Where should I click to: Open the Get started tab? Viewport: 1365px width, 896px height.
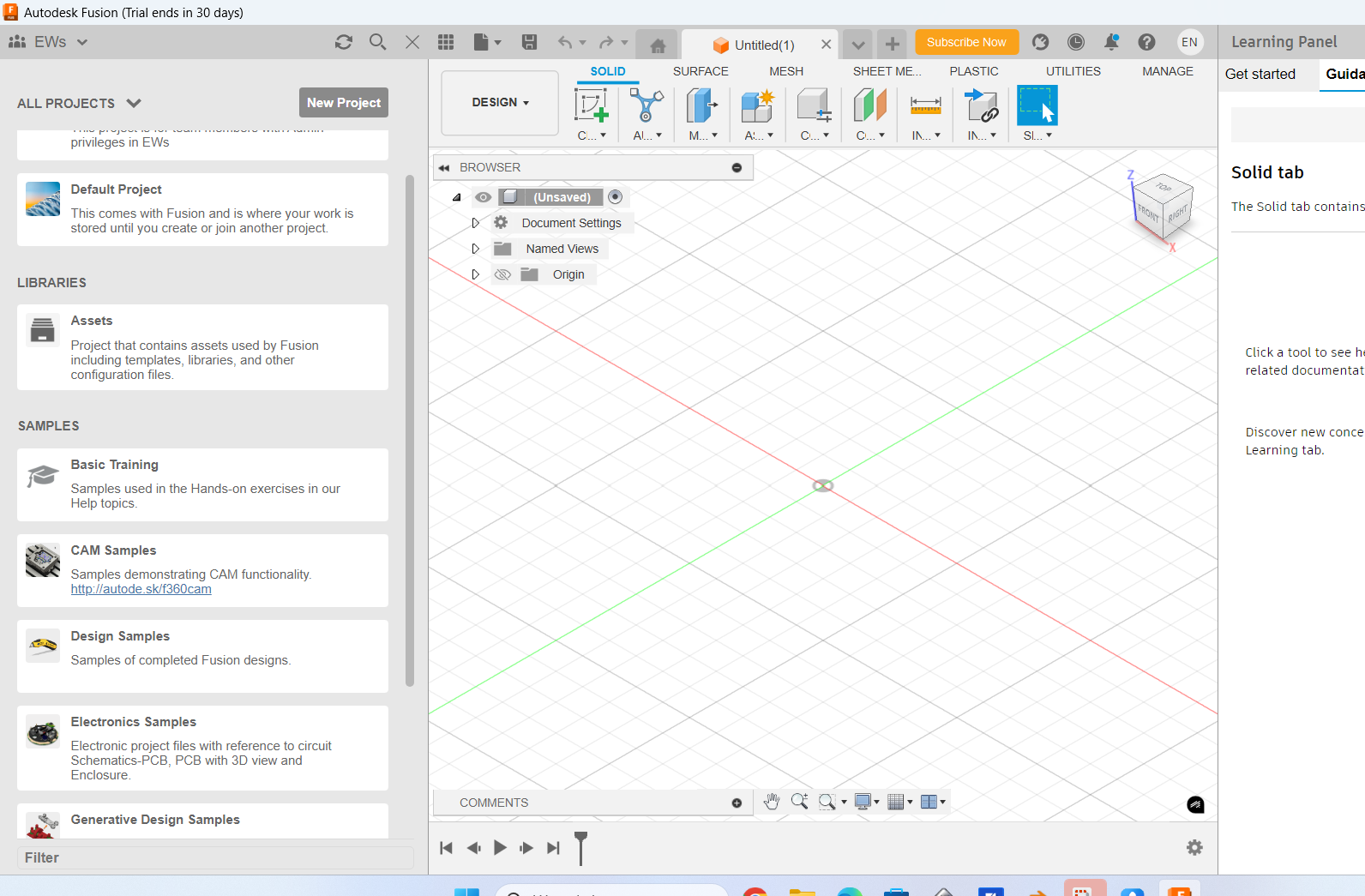point(1260,74)
